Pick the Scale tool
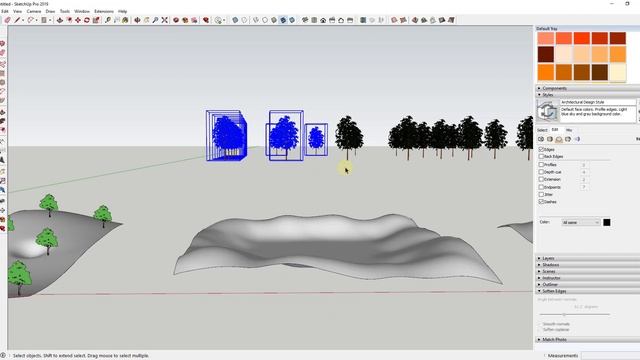 pos(96,20)
